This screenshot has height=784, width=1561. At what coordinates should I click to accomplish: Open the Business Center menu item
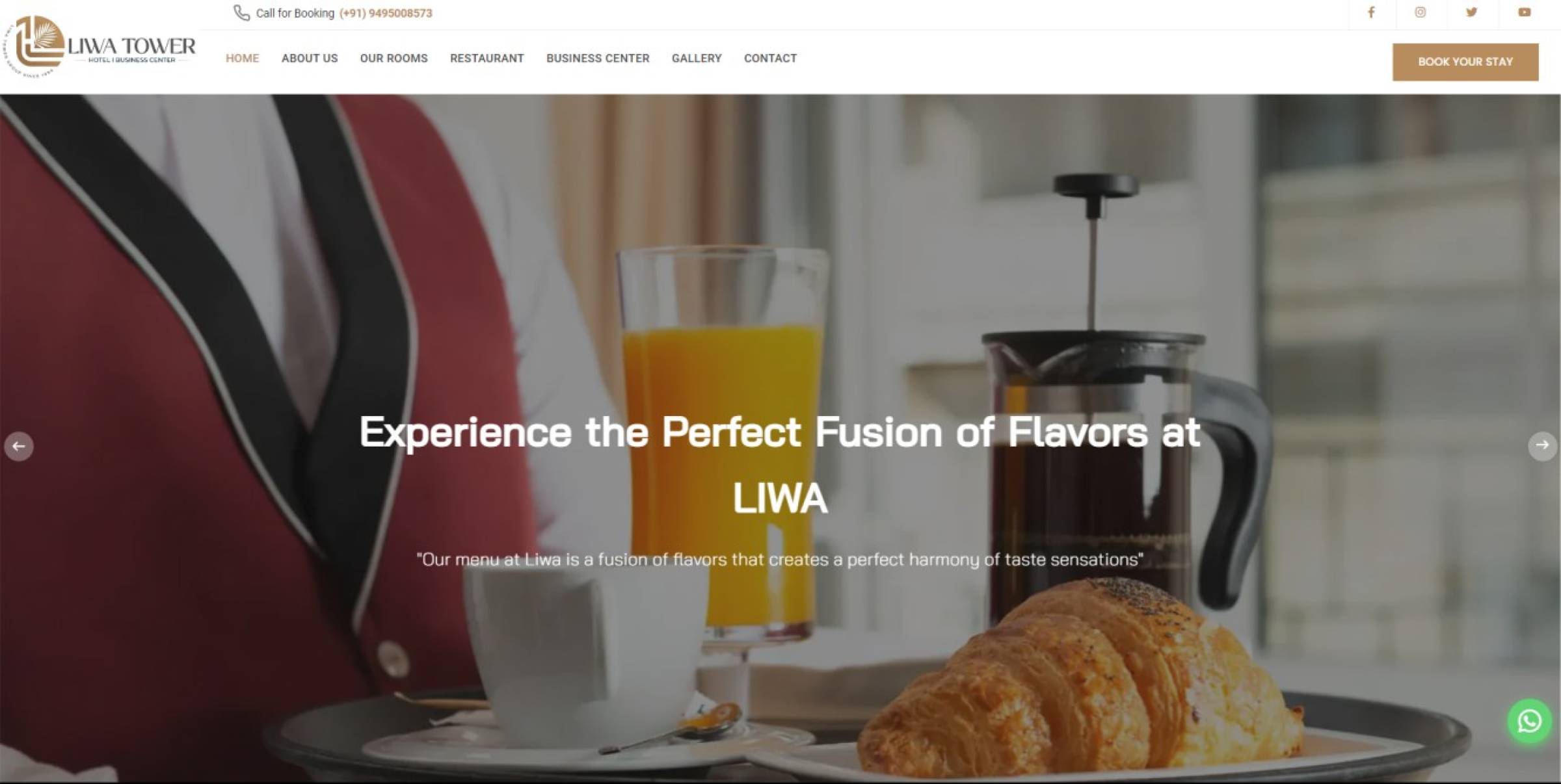click(598, 59)
